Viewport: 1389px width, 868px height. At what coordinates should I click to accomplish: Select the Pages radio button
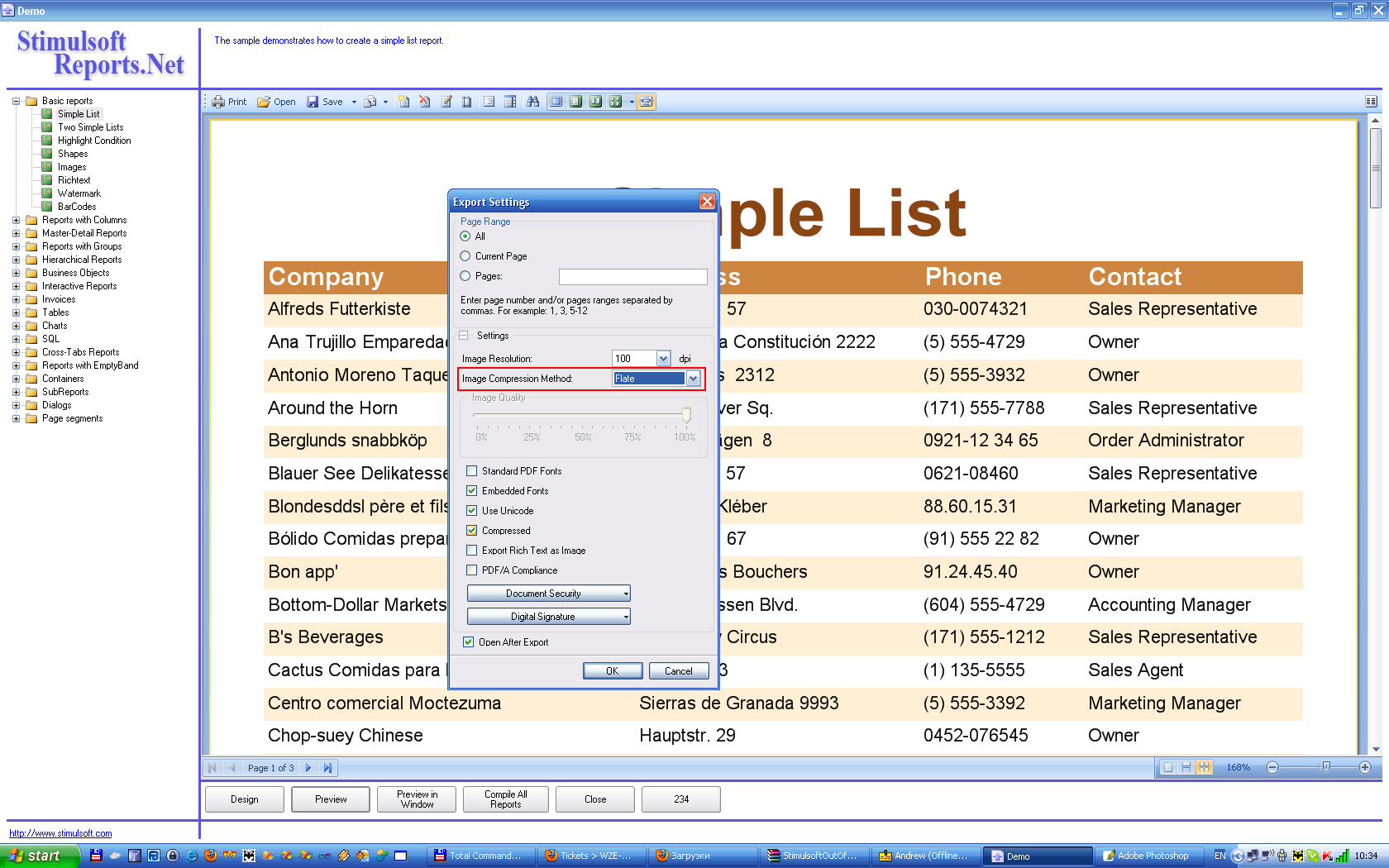465,276
